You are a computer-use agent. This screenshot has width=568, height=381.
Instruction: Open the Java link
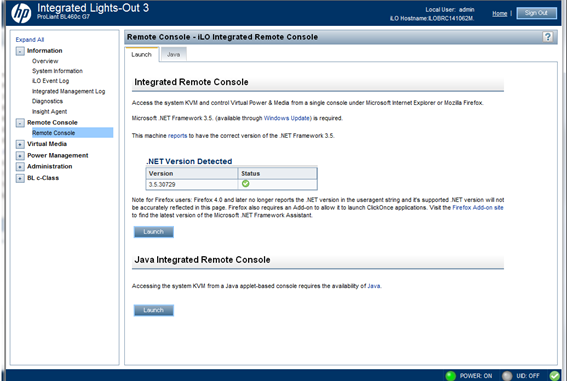pyautogui.click(x=374, y=286)
